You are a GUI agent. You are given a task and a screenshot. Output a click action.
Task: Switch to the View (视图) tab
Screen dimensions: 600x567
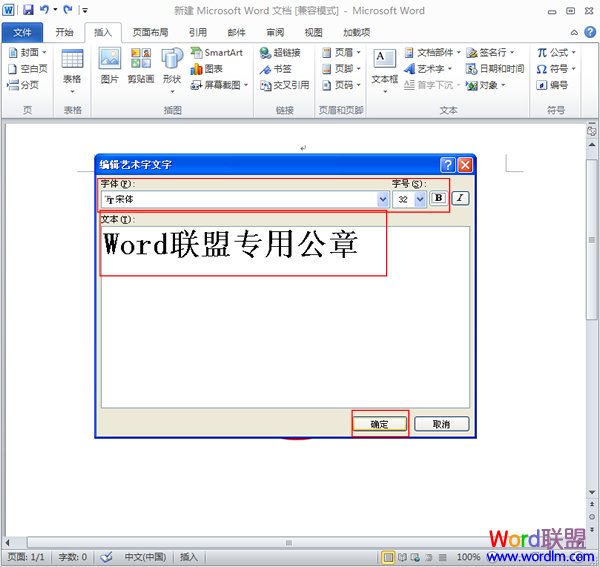(313, 33)
